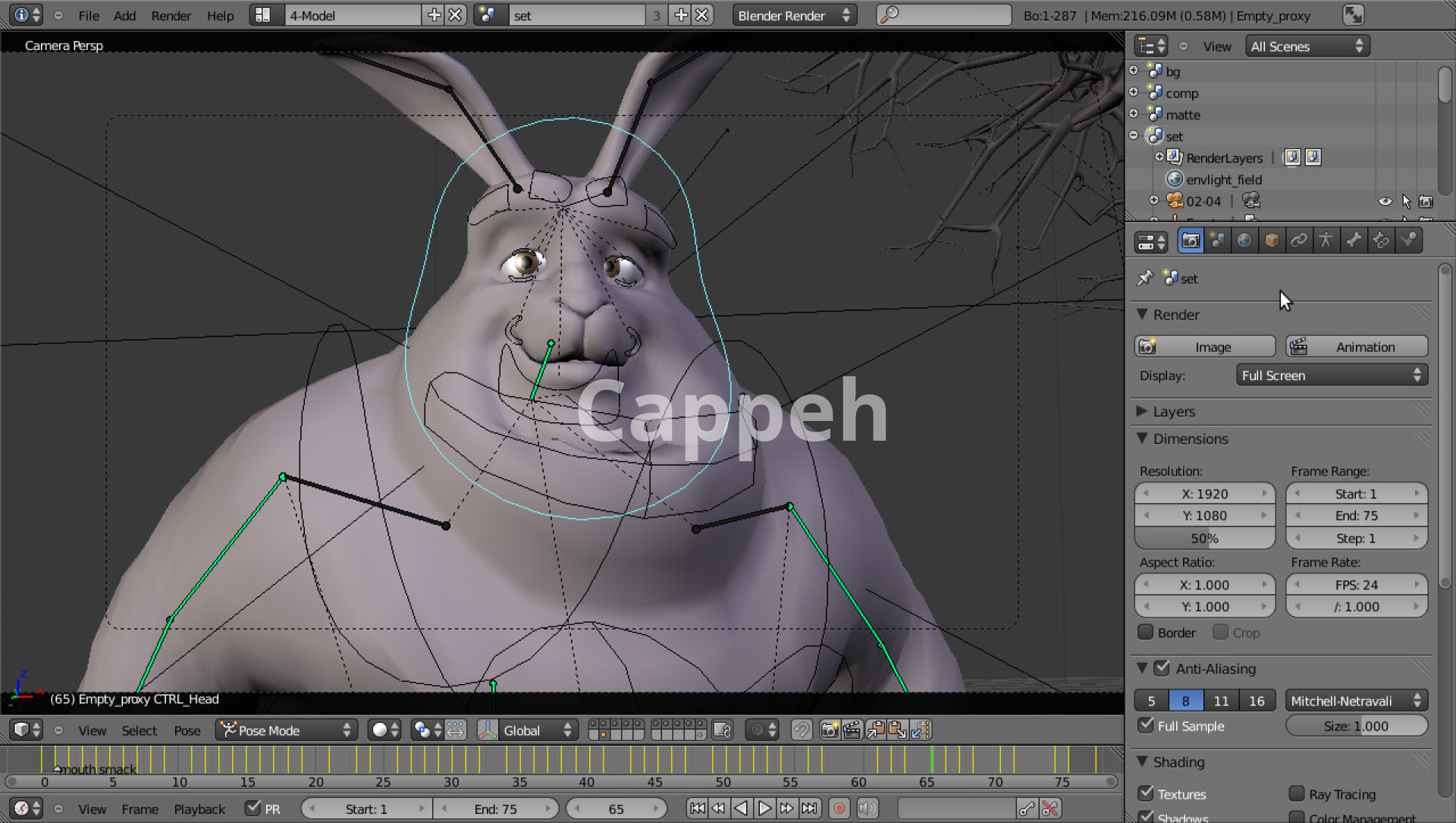Viewport: 1456px width, 823px height.
Task: Open the Object Constraints tab (chain icon)
Action: 1299,241
